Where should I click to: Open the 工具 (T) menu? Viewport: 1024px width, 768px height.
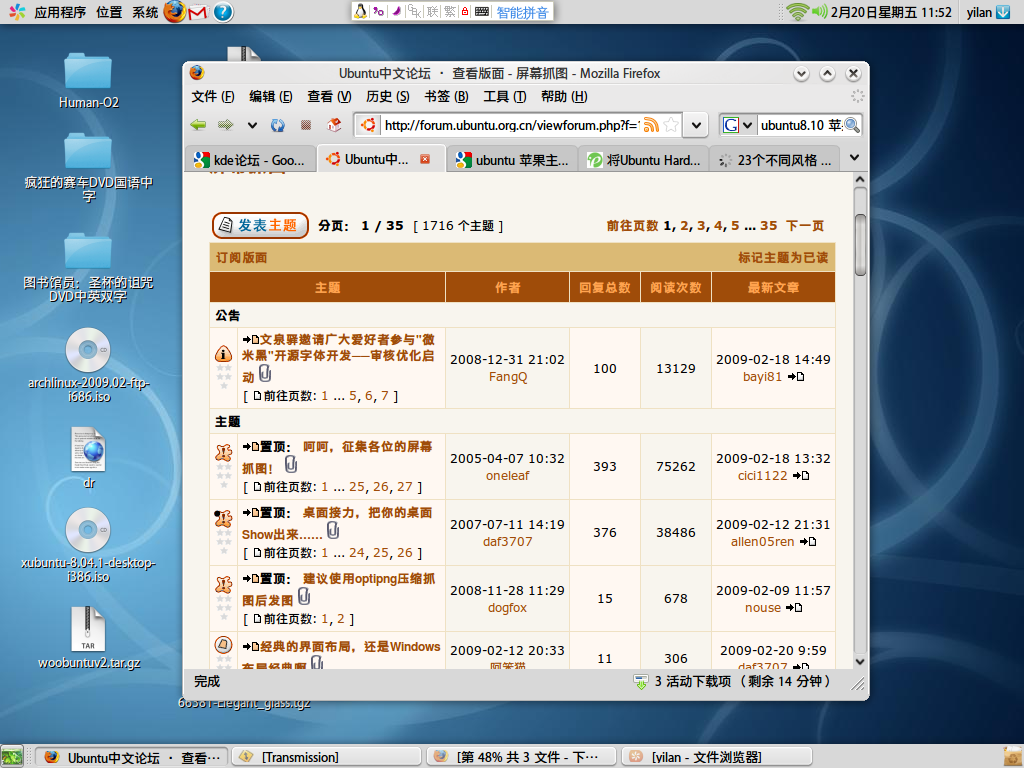click(x=505, y=97)
